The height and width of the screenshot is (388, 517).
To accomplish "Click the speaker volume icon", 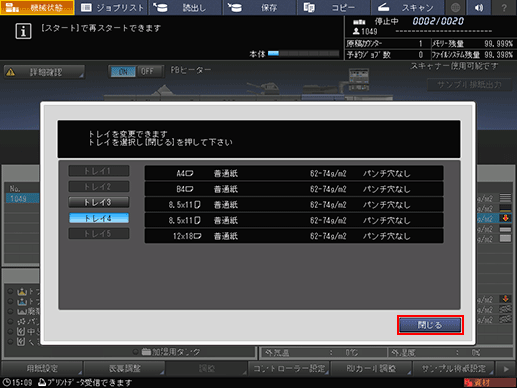I will coord(479,7).
